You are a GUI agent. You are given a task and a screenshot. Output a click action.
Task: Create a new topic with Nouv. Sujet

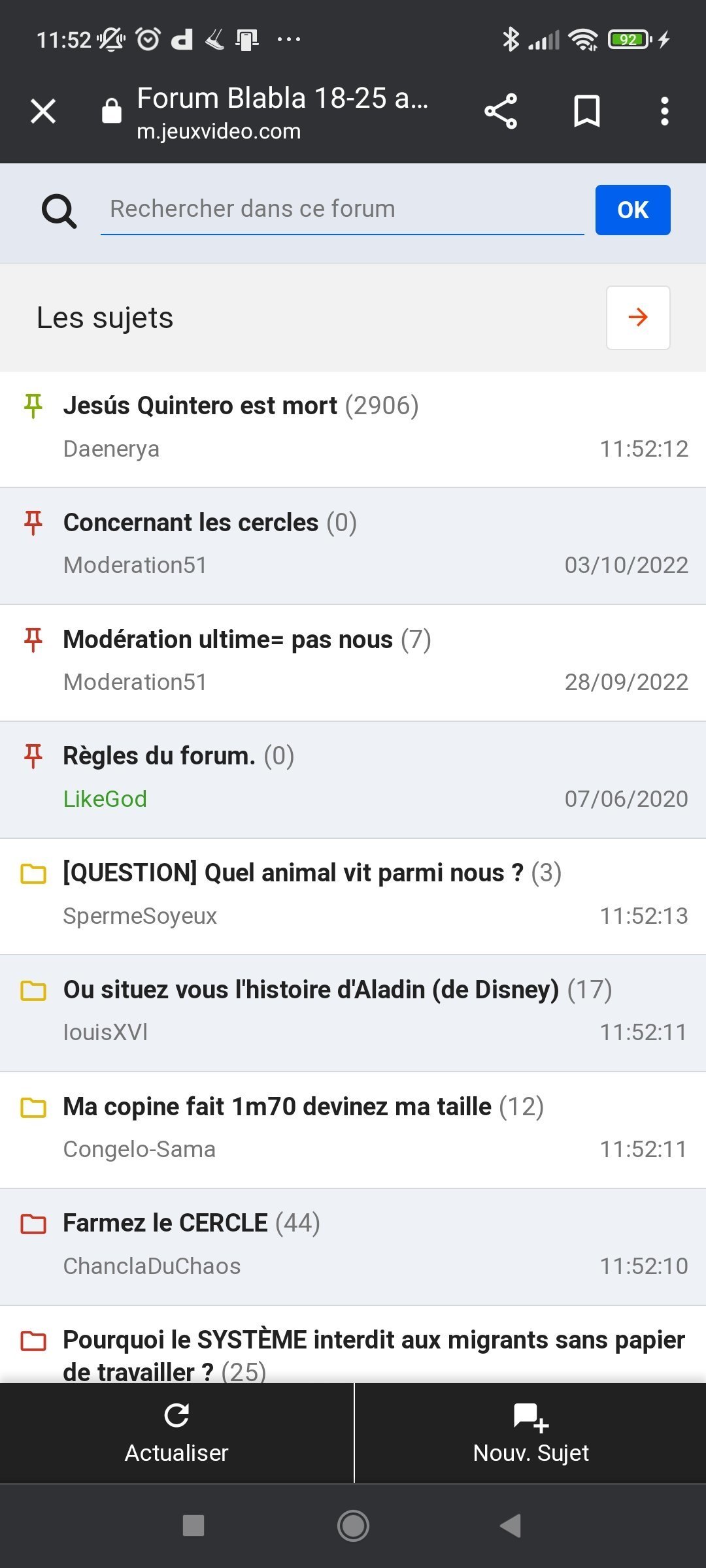[x=531, y=1432]
